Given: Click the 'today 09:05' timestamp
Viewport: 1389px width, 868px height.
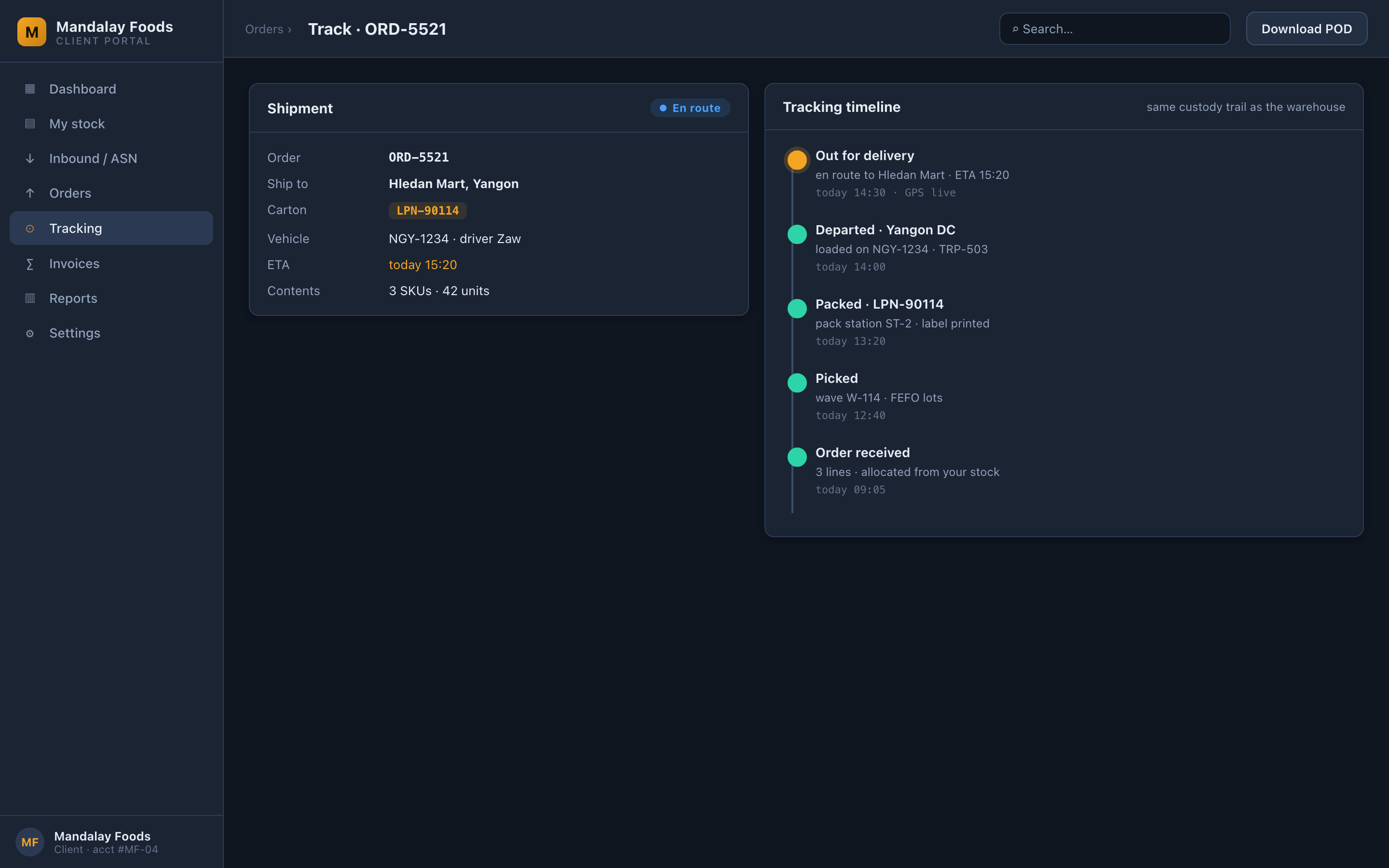Looking at the screenshot, I should (850, 489).
